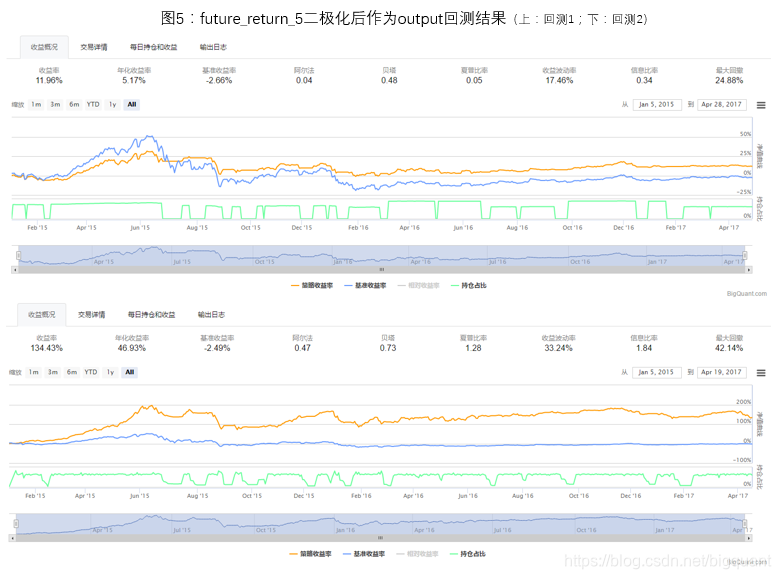781x579 pixels.
Task: Click the navigator scrollbar thumb in the upper chart
Action: click(382, 270)
